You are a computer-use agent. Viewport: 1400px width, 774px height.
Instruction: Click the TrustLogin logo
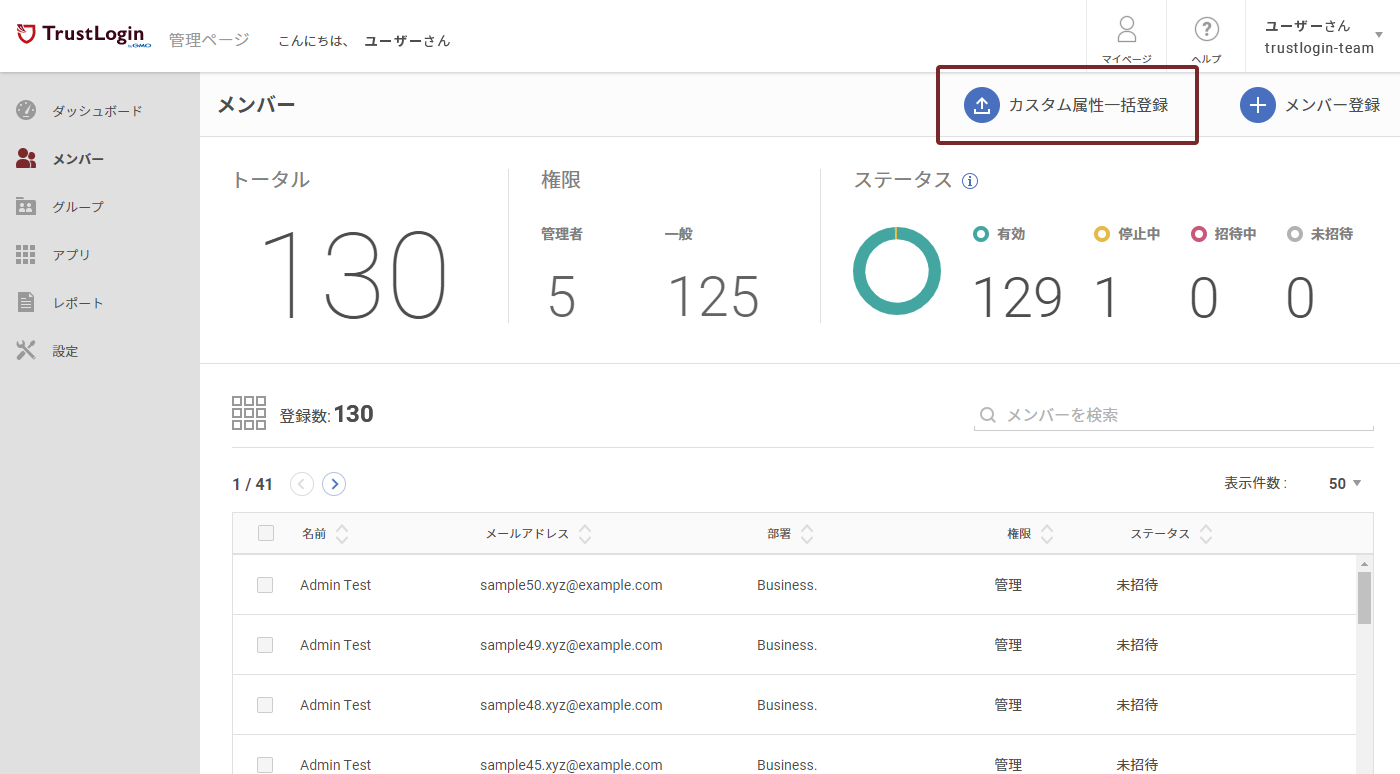pyautogui.click(x=84, y=36)
